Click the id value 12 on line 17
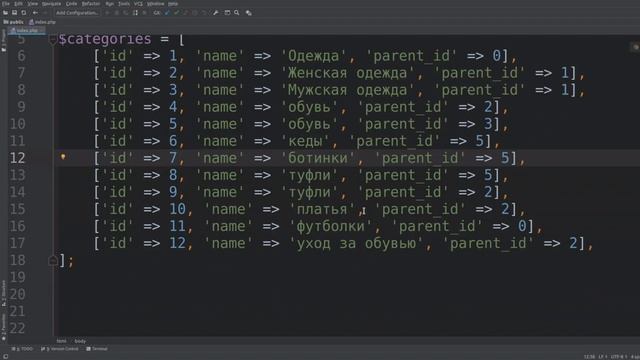The image size is (640, 360). coord(178,244)
